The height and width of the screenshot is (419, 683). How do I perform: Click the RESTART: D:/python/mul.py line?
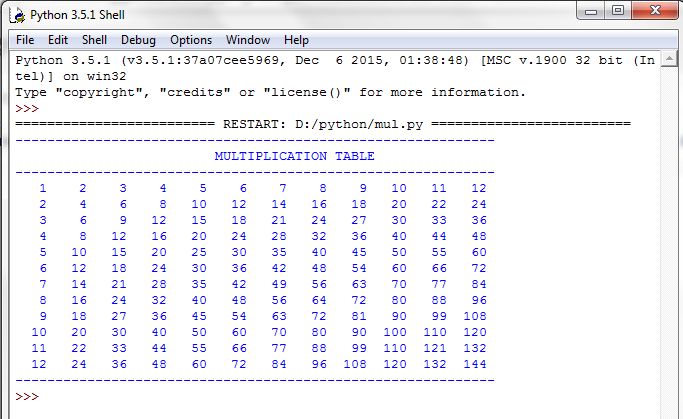tap(323, 124)
